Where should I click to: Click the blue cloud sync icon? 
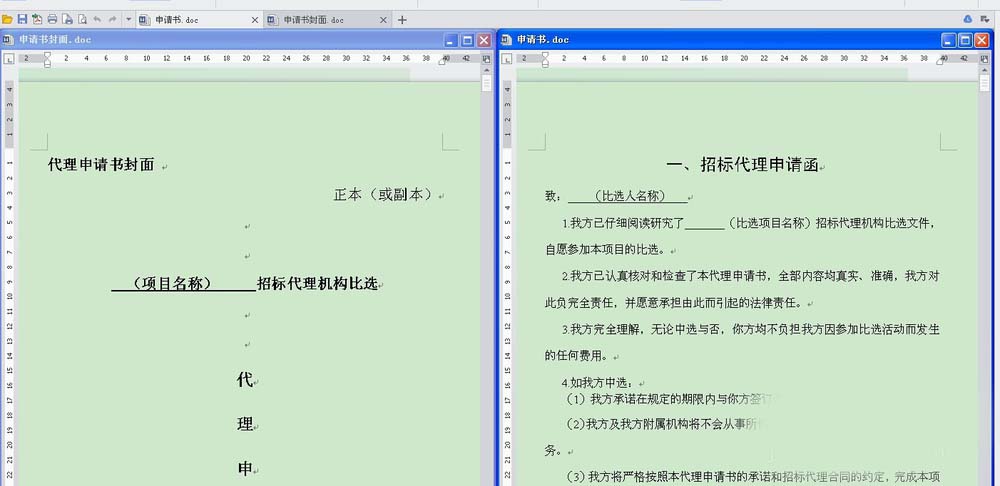coord(967,20)
